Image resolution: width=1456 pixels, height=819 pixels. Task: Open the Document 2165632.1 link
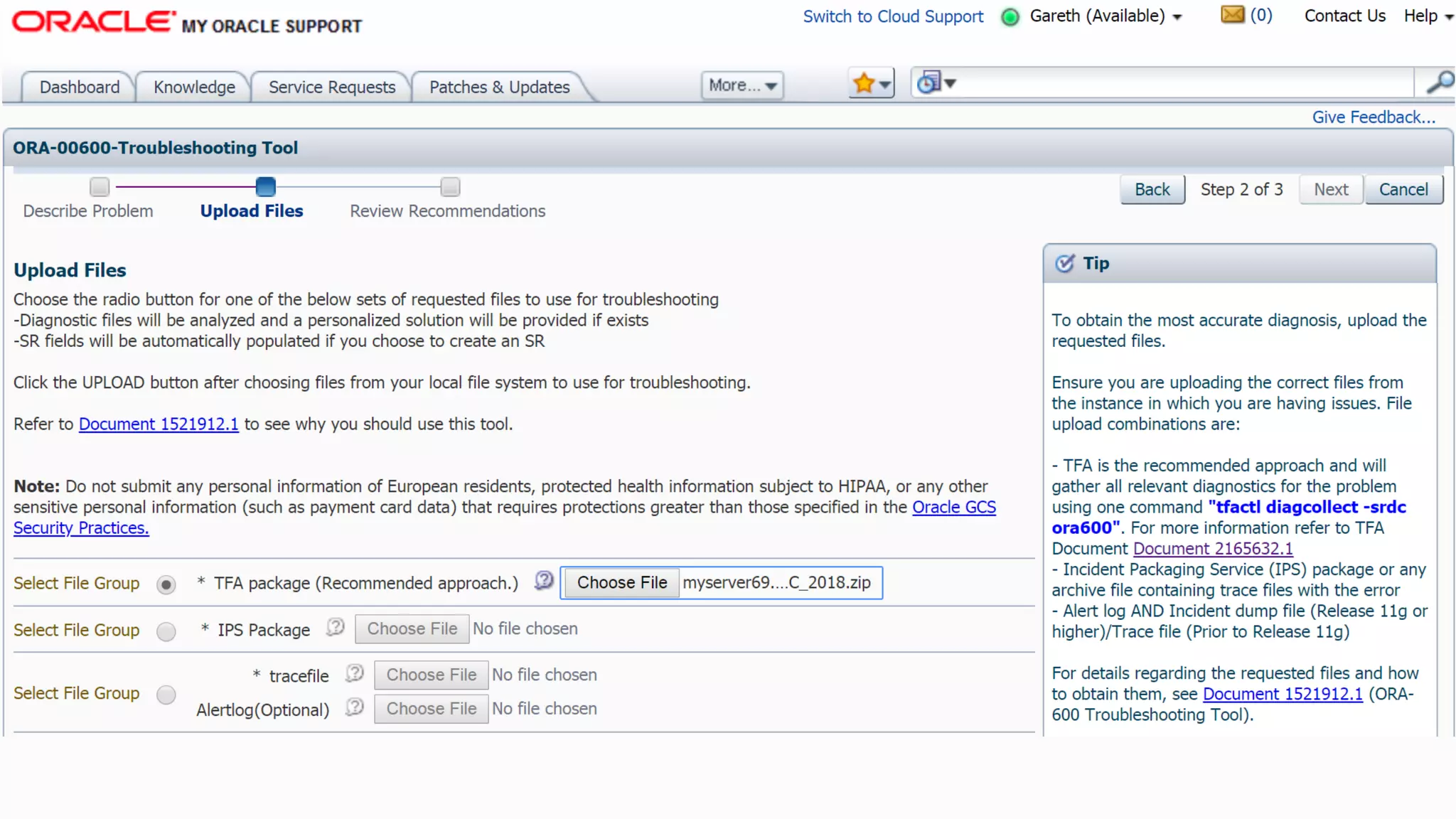tap(1213, 549)
